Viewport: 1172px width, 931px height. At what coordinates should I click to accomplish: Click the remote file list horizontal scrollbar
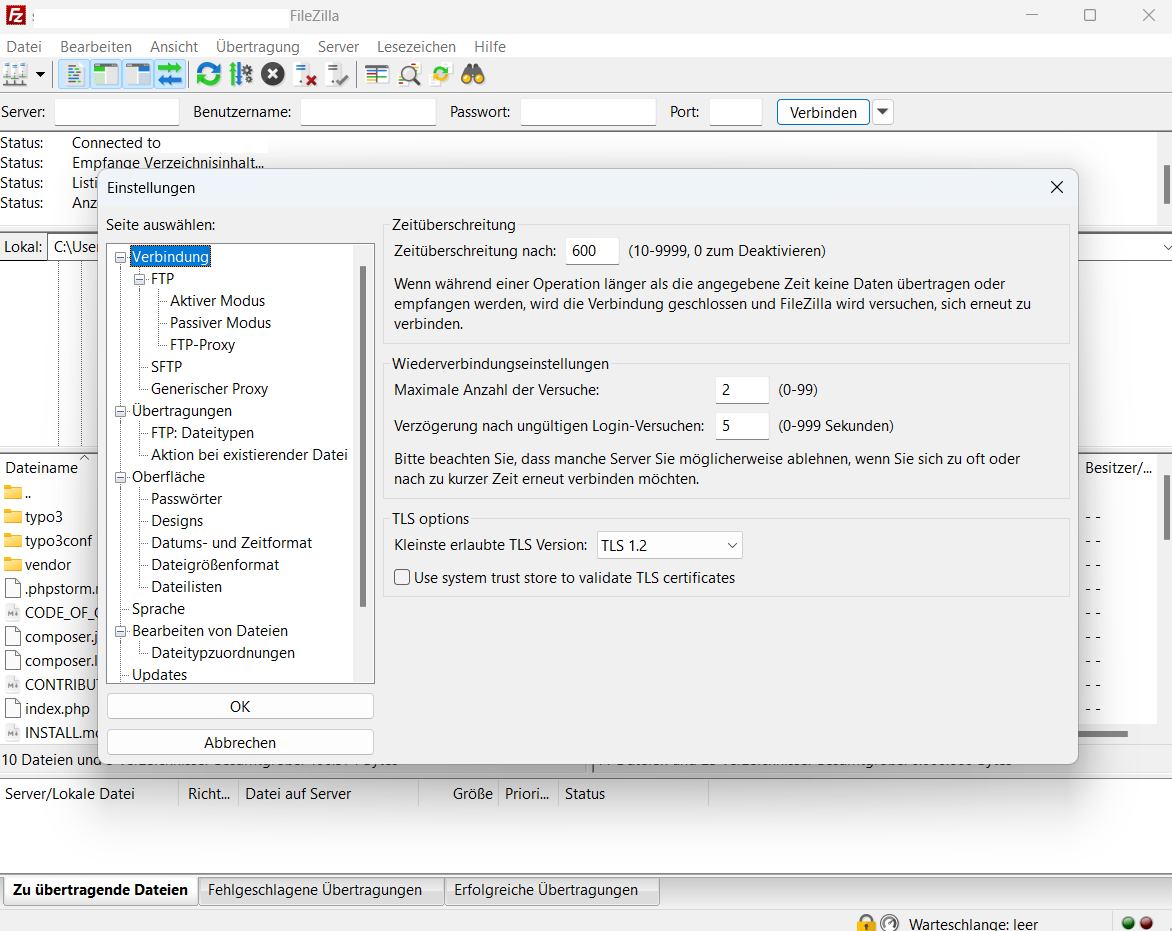[x=1103, y=734]
